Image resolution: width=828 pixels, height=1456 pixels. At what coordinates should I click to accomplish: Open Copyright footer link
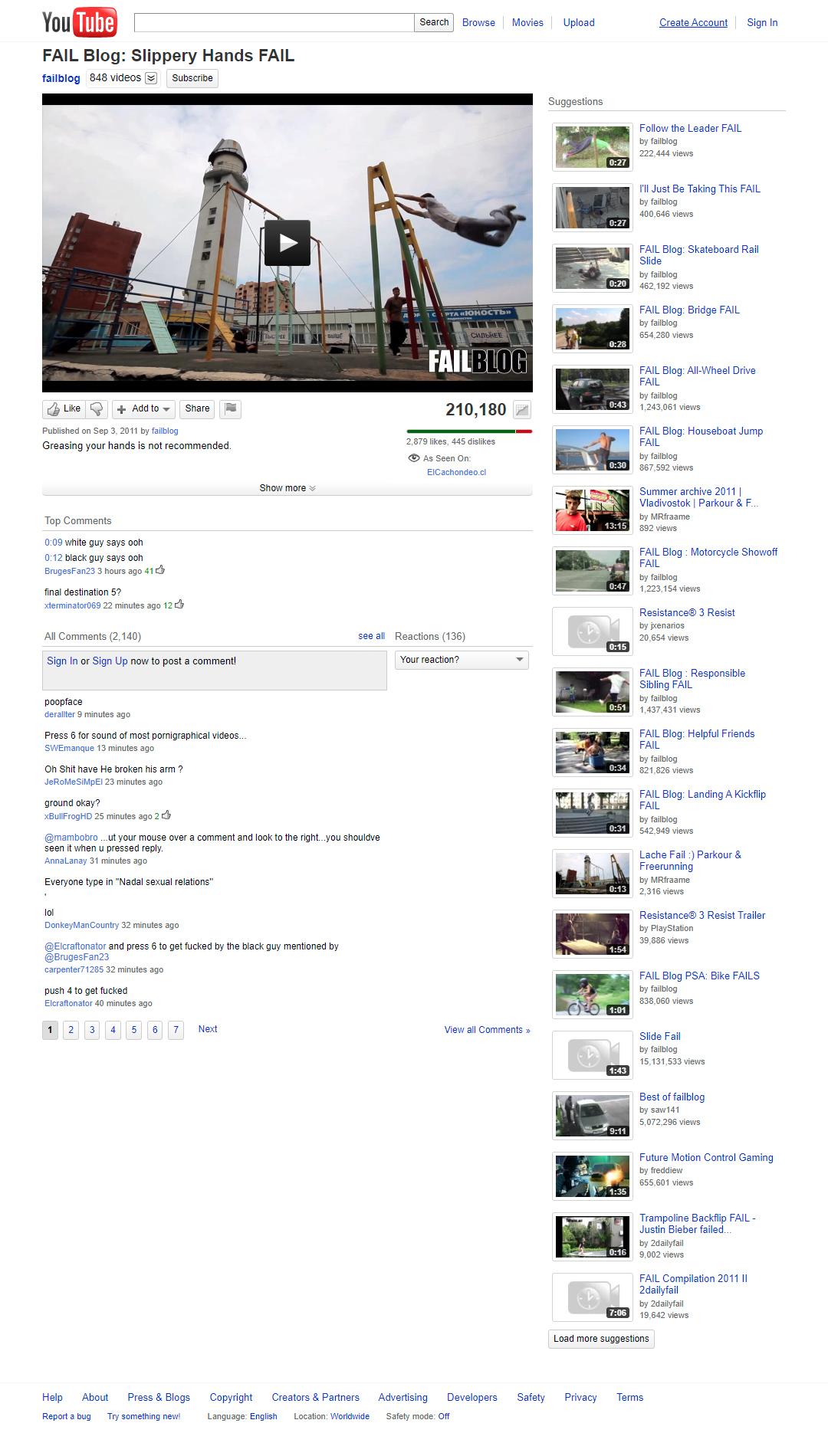(232, 1397)
